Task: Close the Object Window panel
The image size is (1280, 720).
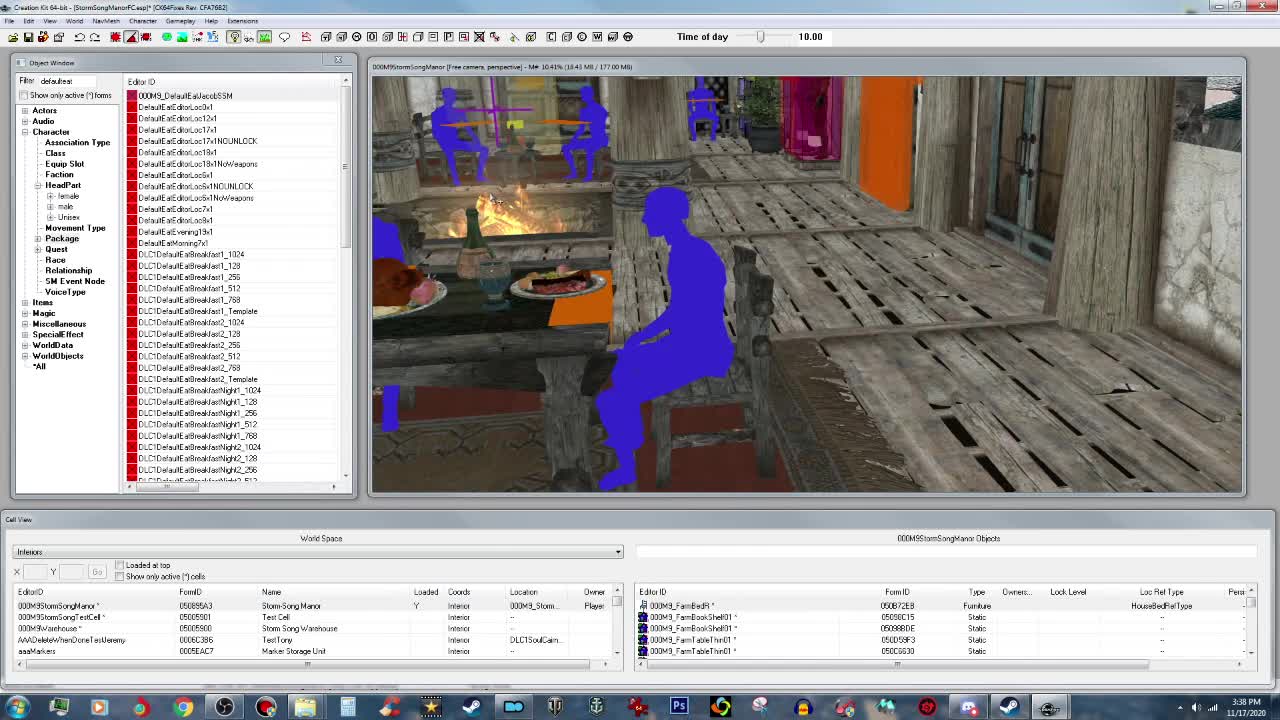Action: coord(338,61)
